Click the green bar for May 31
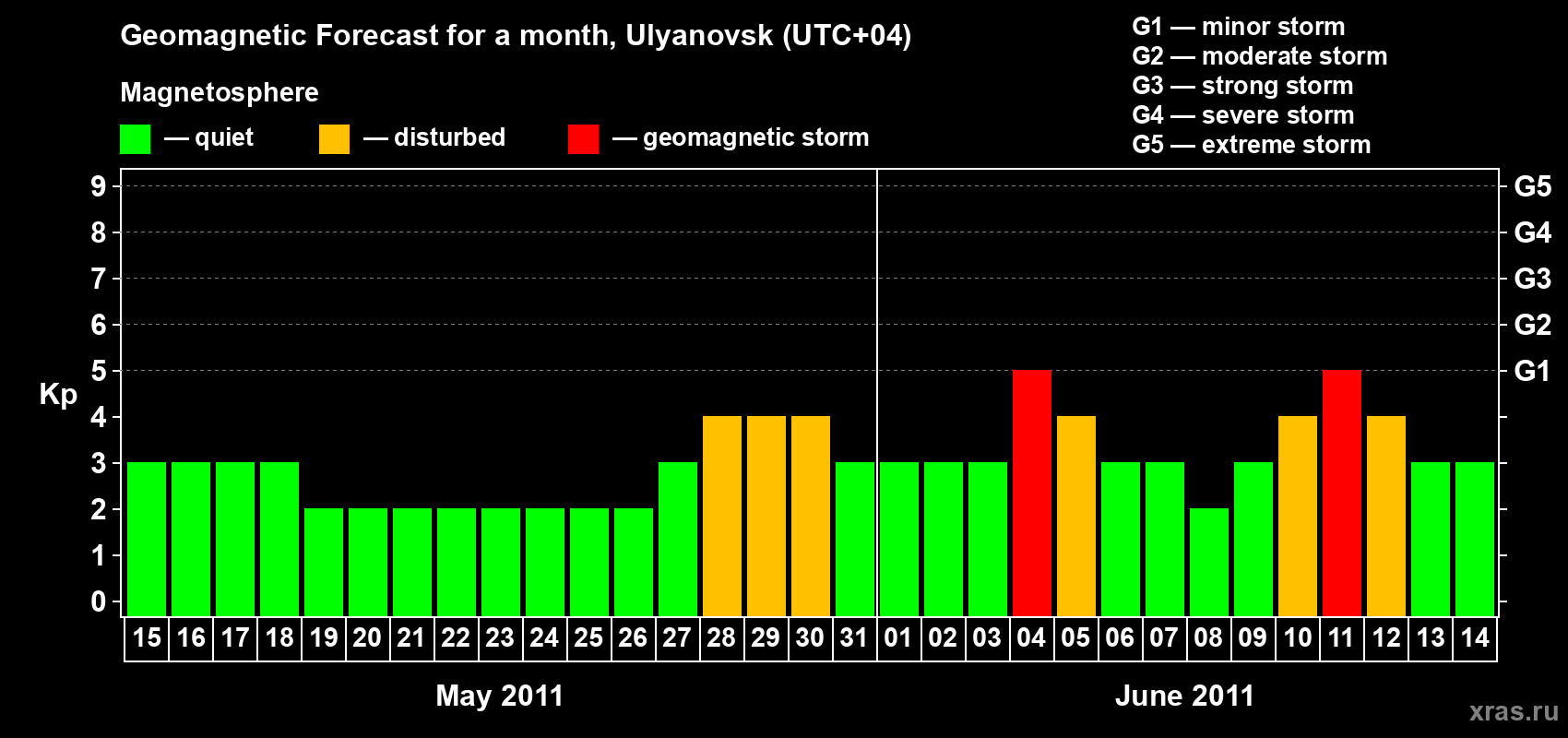1568x738 pixels. (x=855, y=540)
